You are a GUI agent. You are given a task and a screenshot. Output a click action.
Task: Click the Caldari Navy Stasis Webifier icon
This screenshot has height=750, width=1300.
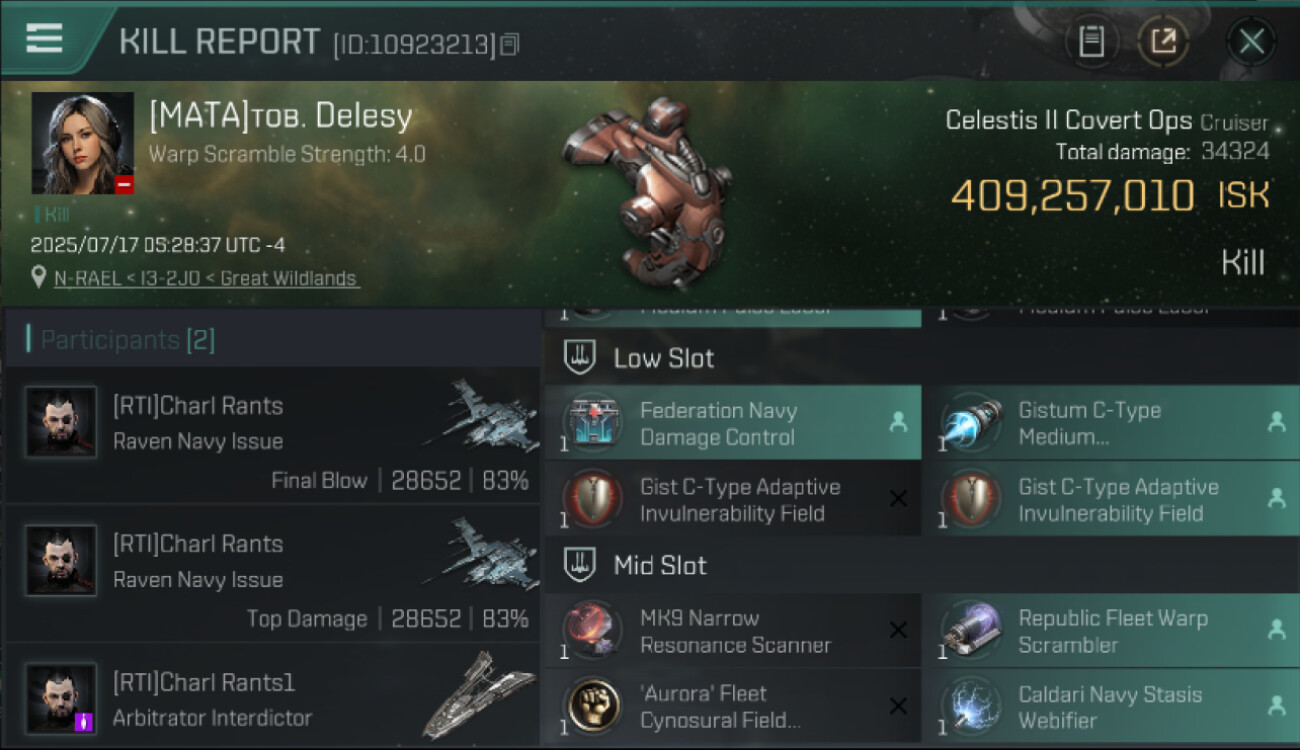coord(971,706)
